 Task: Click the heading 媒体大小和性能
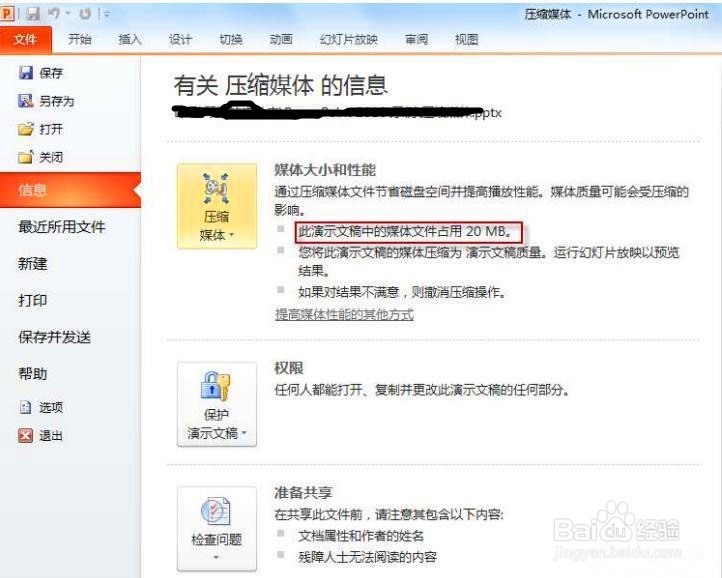pos(325,170)
